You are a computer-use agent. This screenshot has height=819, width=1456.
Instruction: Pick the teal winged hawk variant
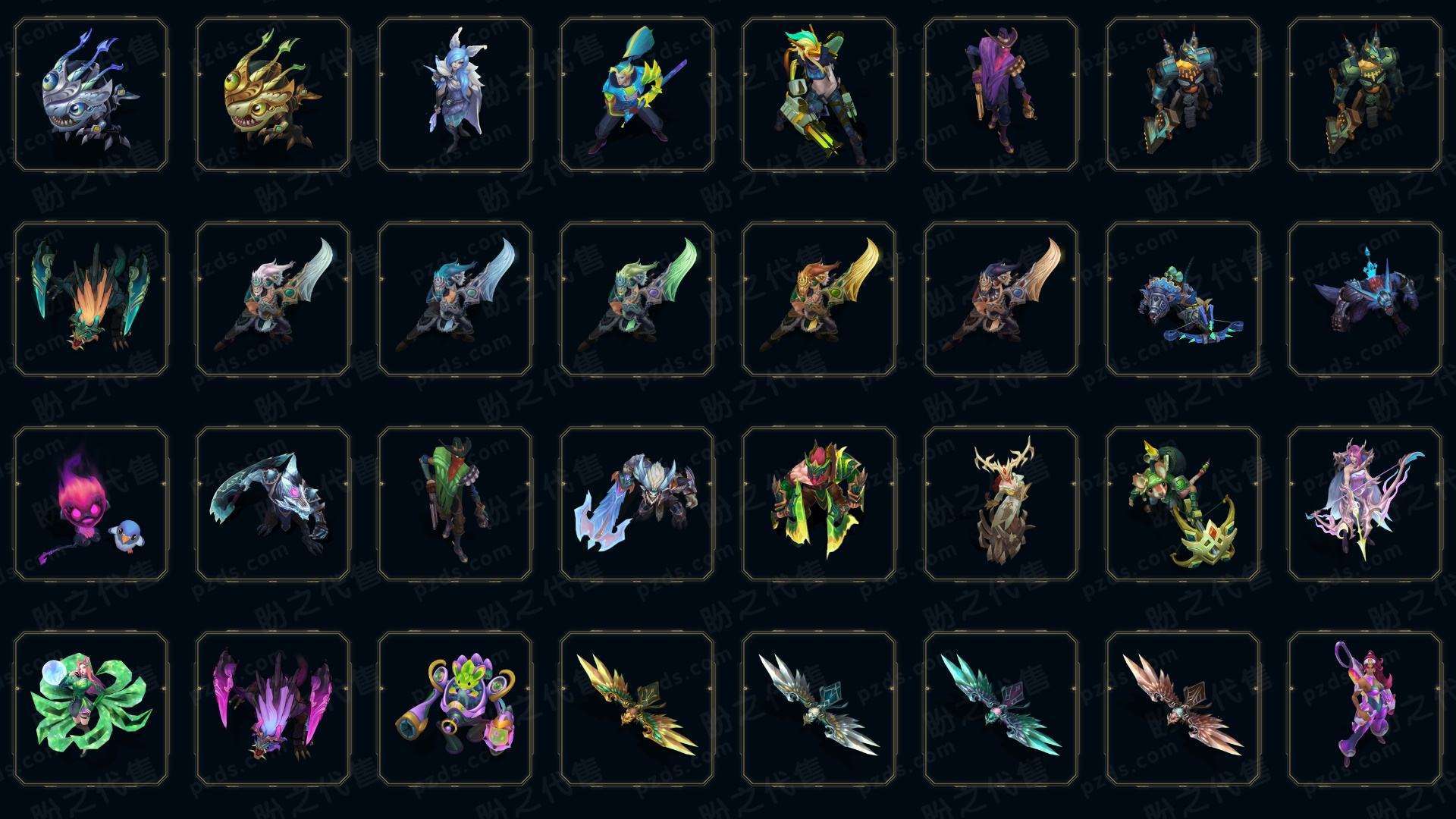click(x=1001, y=709)
